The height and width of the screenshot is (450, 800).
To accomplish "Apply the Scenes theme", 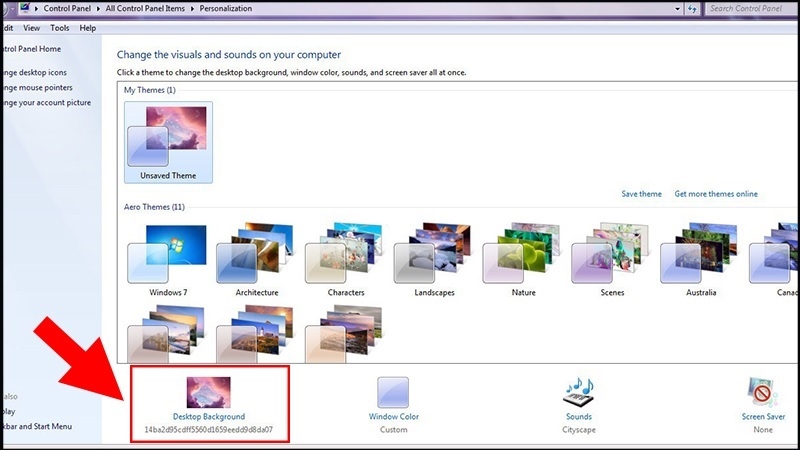I will coord(611,252).
